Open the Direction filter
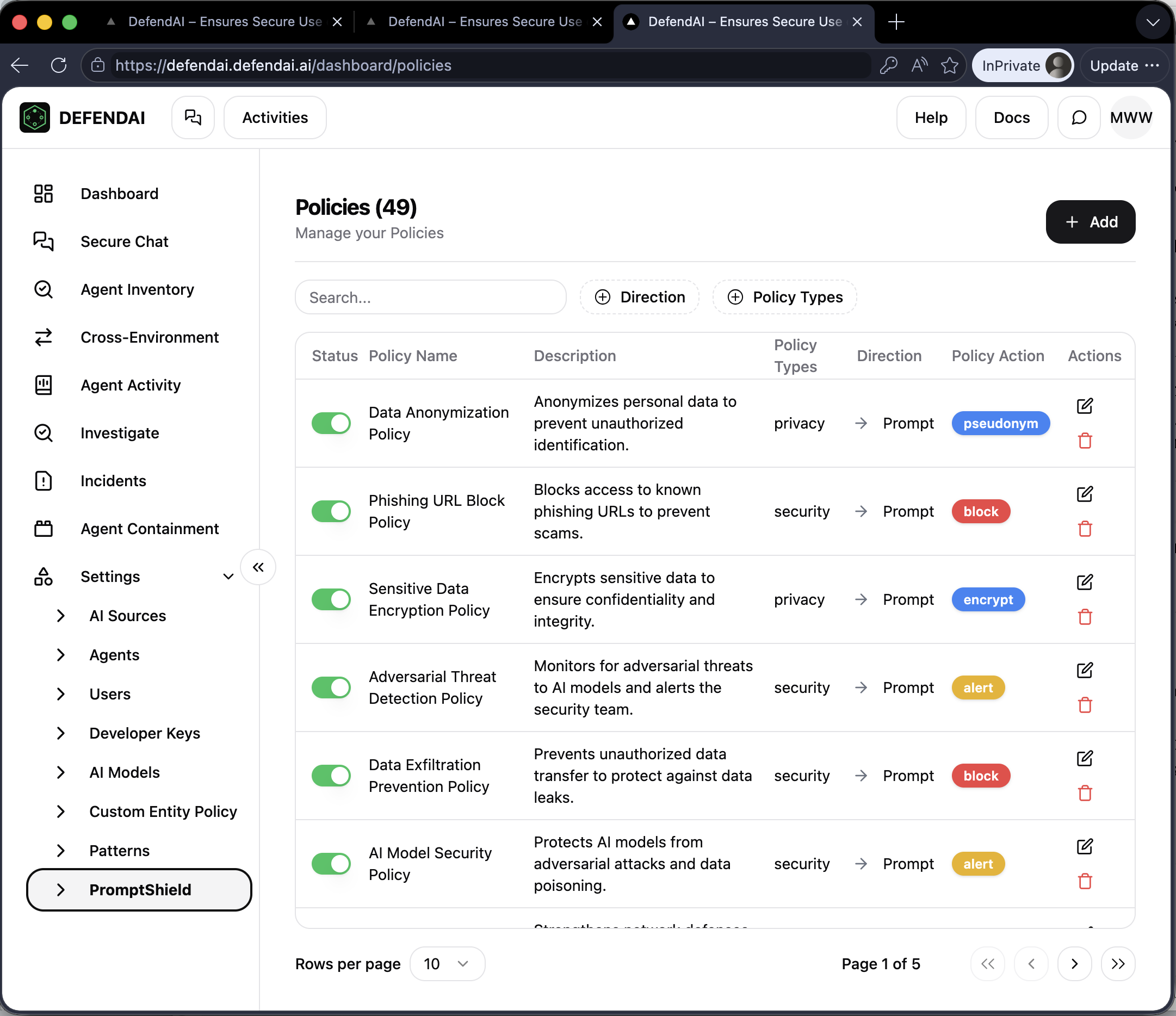This screenshot has height=1016, width=1176. (x=640, y=297)
